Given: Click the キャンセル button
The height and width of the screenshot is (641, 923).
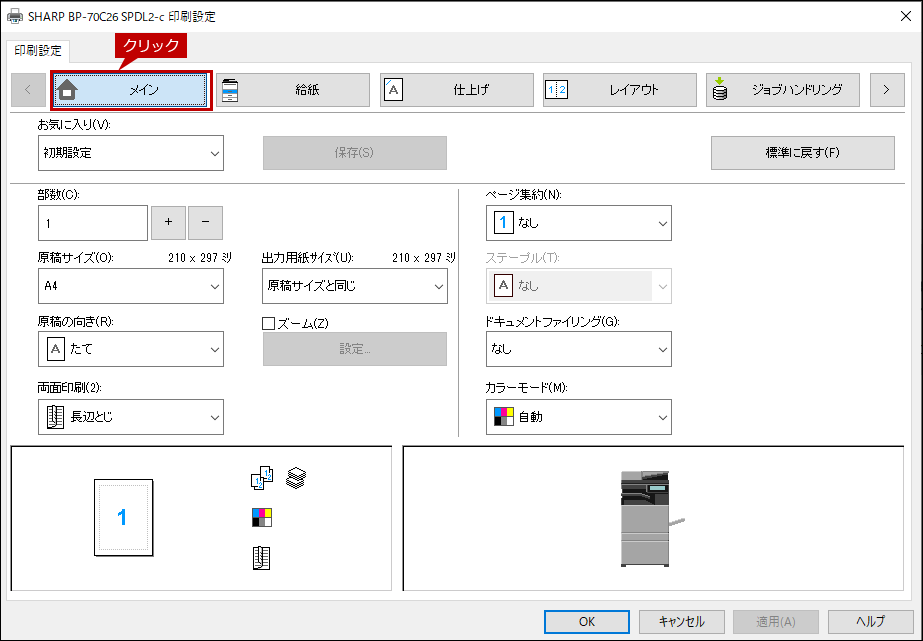Looking at the screenshot, I should [x=682, y=622].
